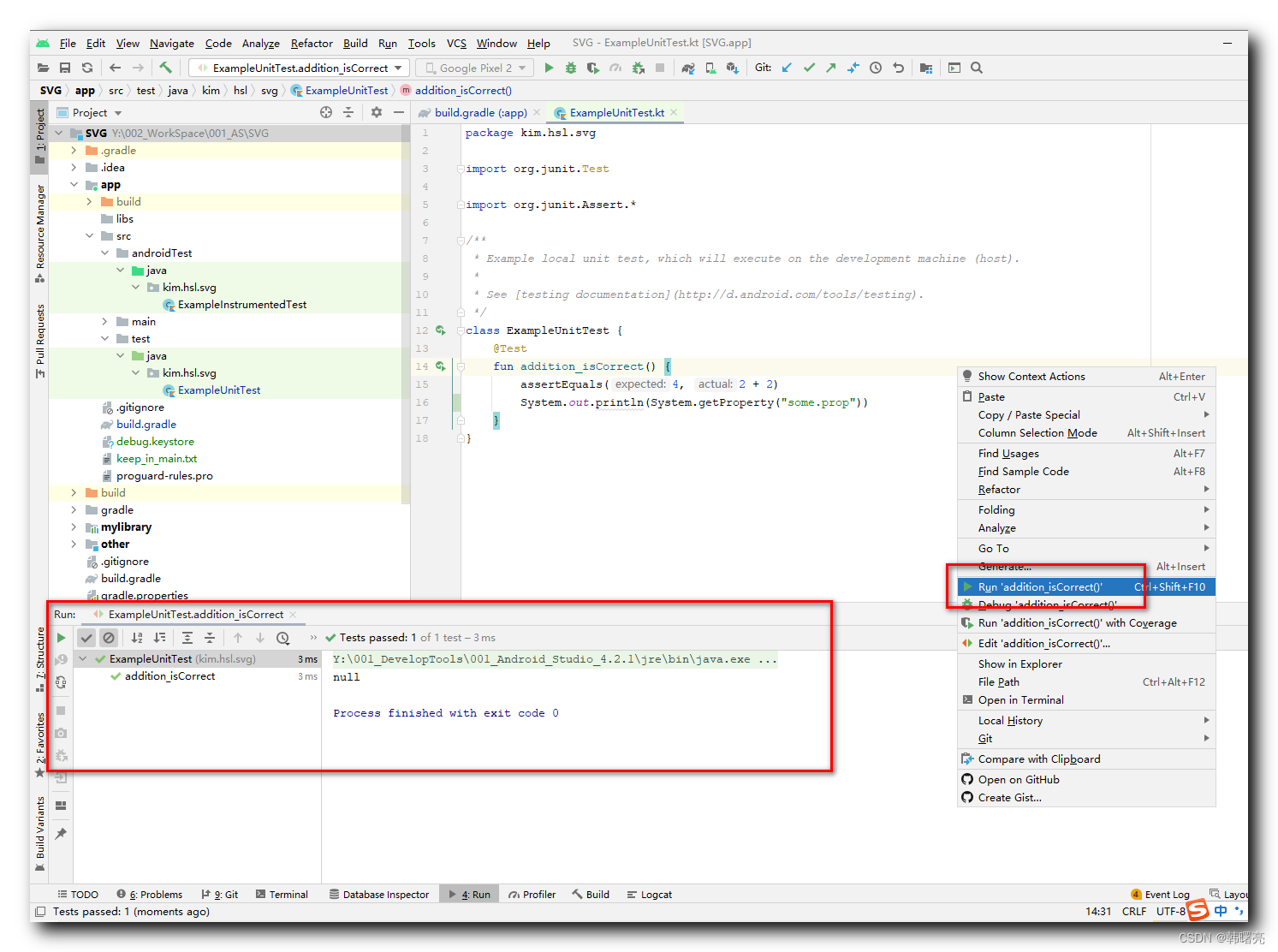Toggle the Resource Manager tool window
The image size is (1278, 952).
coord(40,233)
